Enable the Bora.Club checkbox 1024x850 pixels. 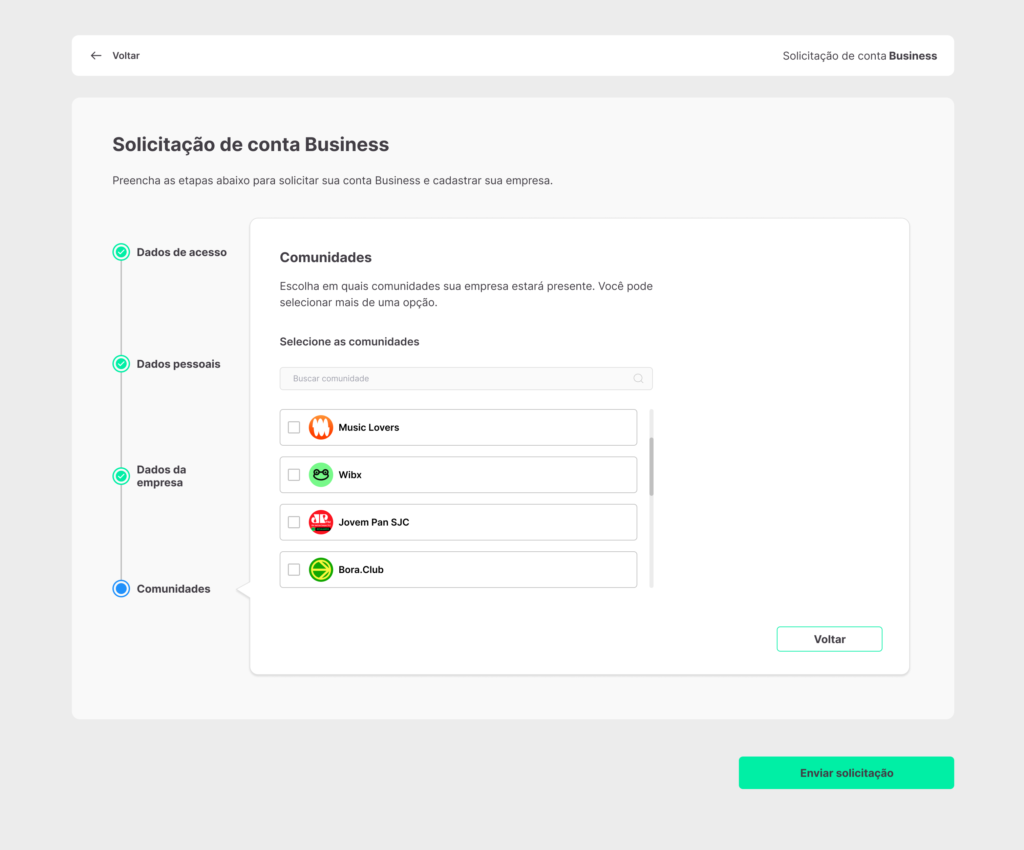294,570
